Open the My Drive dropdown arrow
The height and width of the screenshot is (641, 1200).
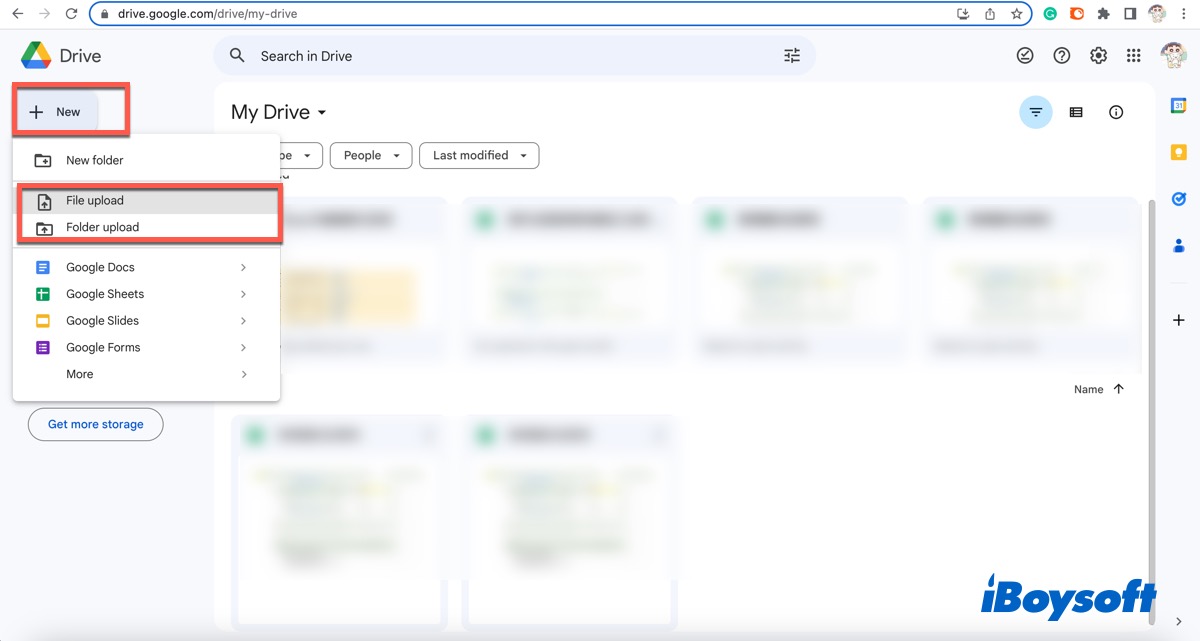coord(322,113)
